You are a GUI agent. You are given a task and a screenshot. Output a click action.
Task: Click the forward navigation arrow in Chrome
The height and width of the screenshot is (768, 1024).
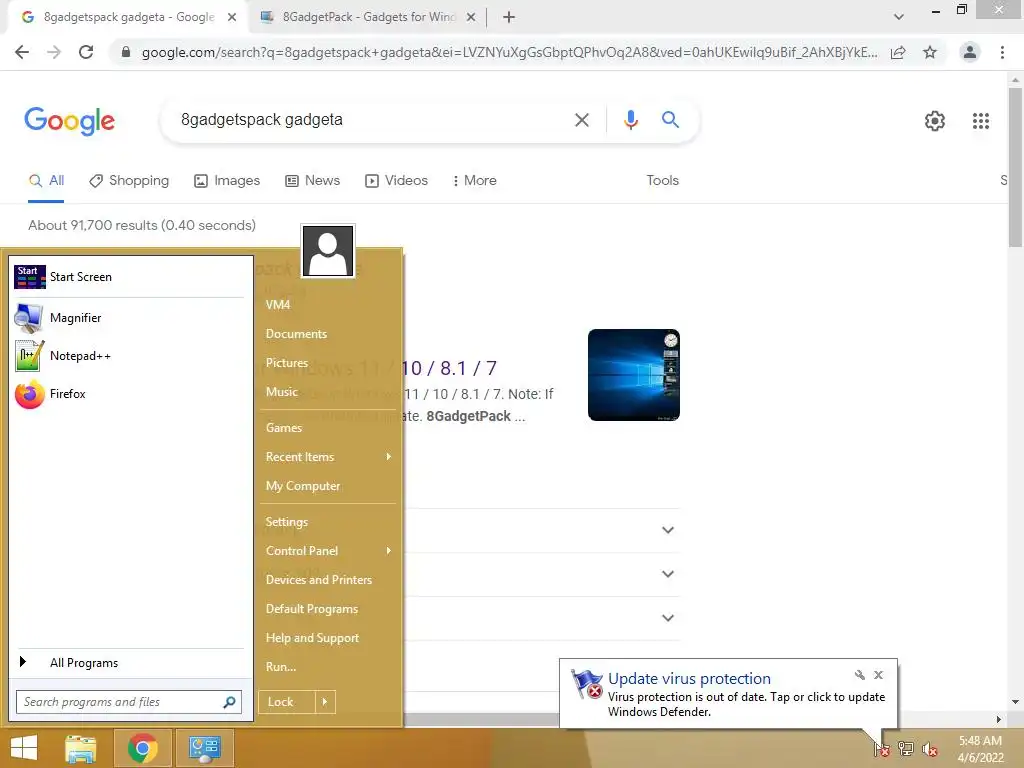[54, 52]
